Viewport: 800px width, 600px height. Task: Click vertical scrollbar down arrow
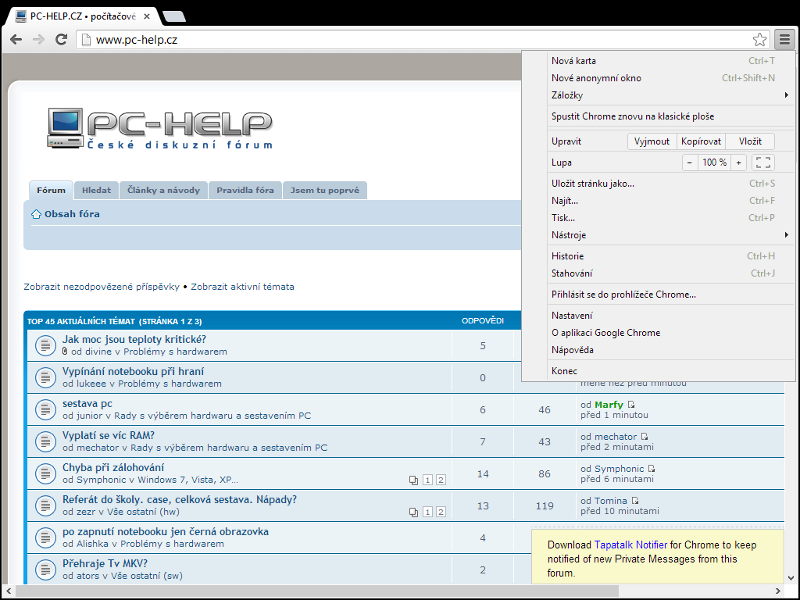[791, 578]
